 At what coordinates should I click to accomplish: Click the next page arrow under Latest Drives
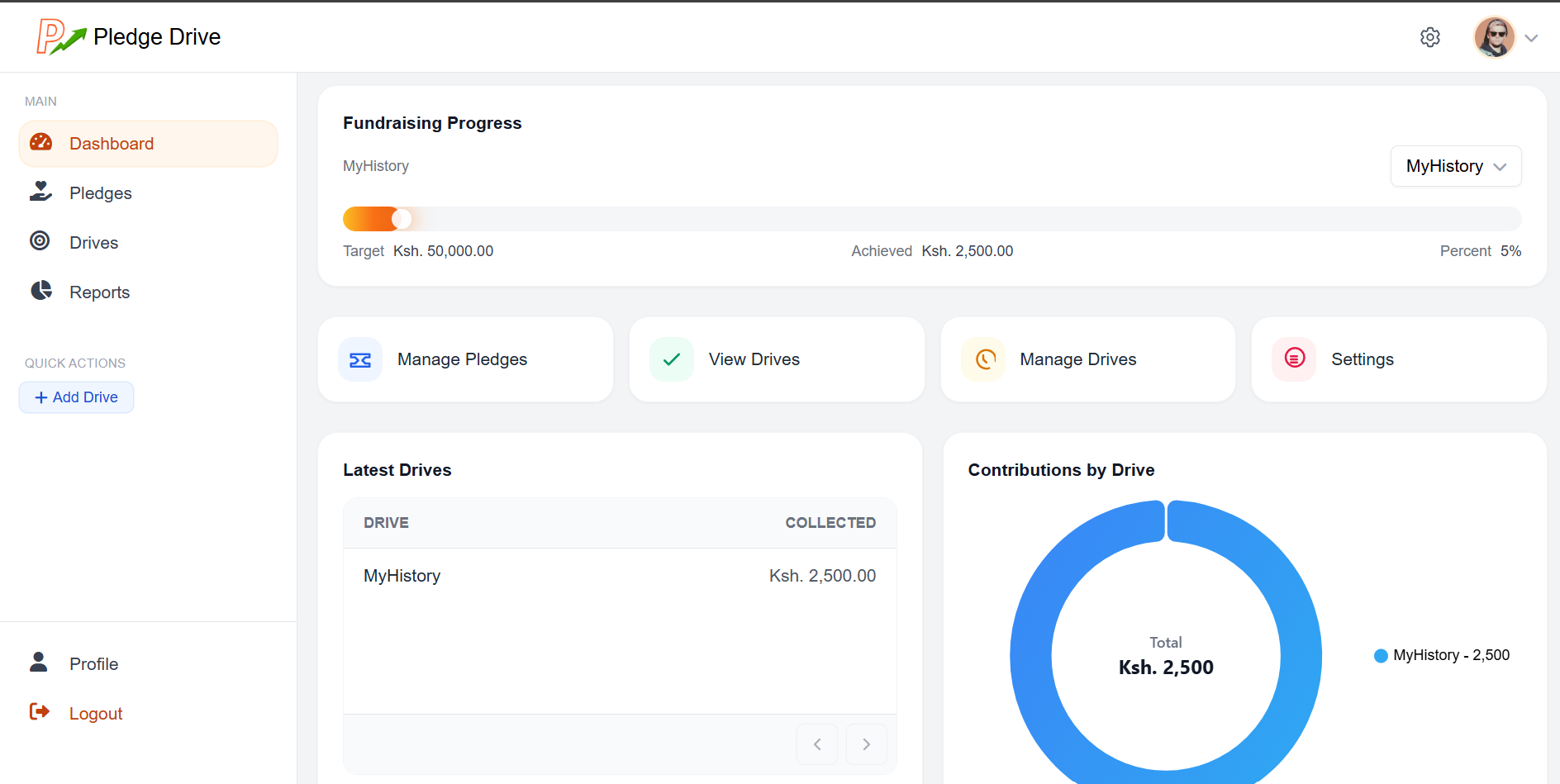tap(866, 744)
